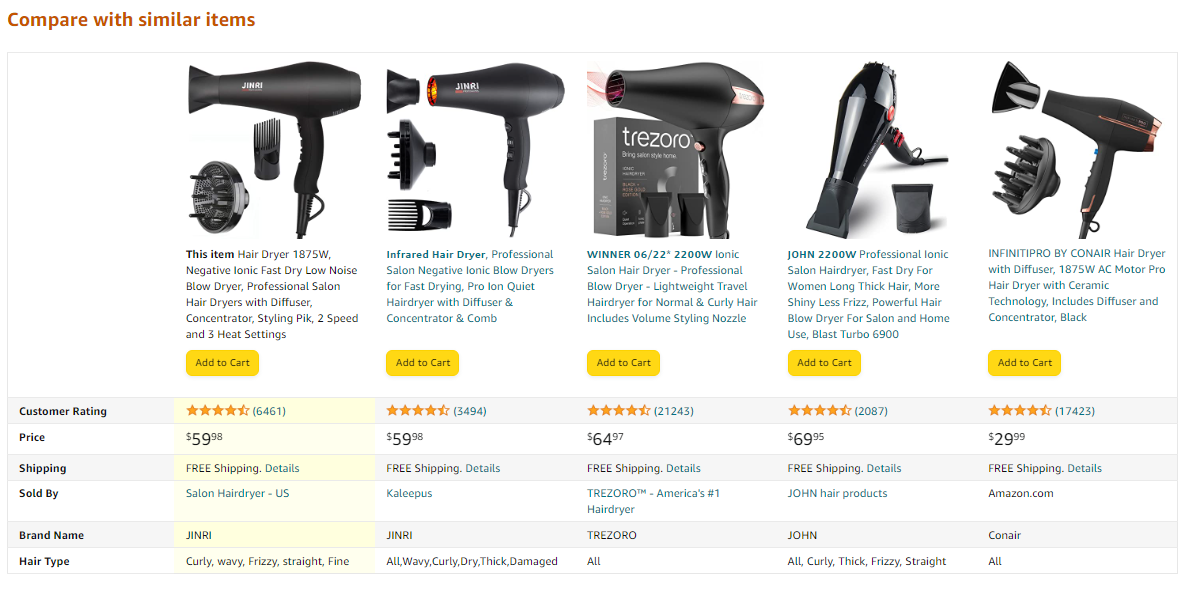The height and width of the screenshot is (596, 1193).
Task: Add the Trezoro 2200W hair dryer to cart
Action: pos(623,363)
